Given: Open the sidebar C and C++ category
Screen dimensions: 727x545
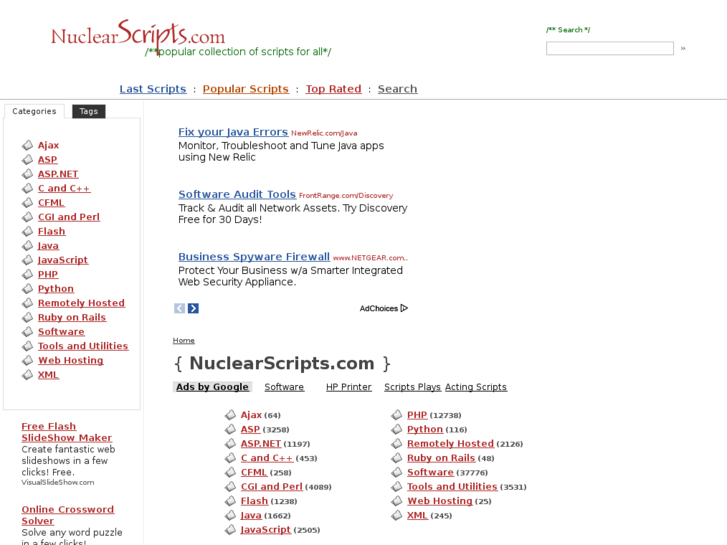Looking at the screenshot, I should 64,188.
